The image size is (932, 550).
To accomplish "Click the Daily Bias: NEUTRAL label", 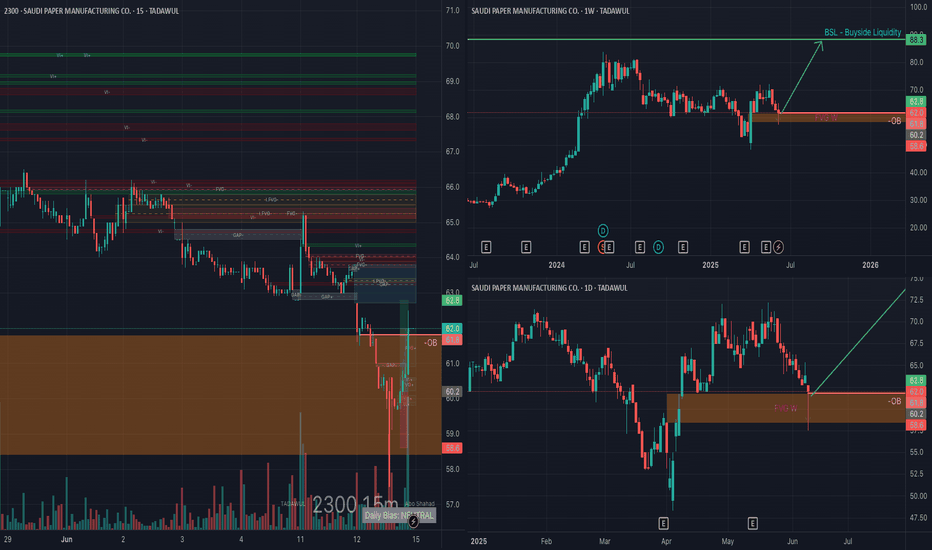I will [x=399, y=515].
